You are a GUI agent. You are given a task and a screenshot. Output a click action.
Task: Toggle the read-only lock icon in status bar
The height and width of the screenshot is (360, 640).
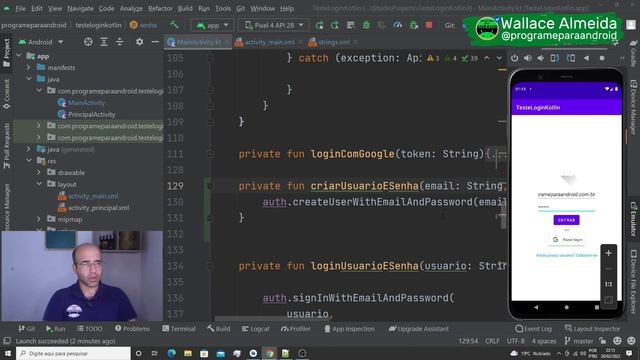(x=602, y=341)
